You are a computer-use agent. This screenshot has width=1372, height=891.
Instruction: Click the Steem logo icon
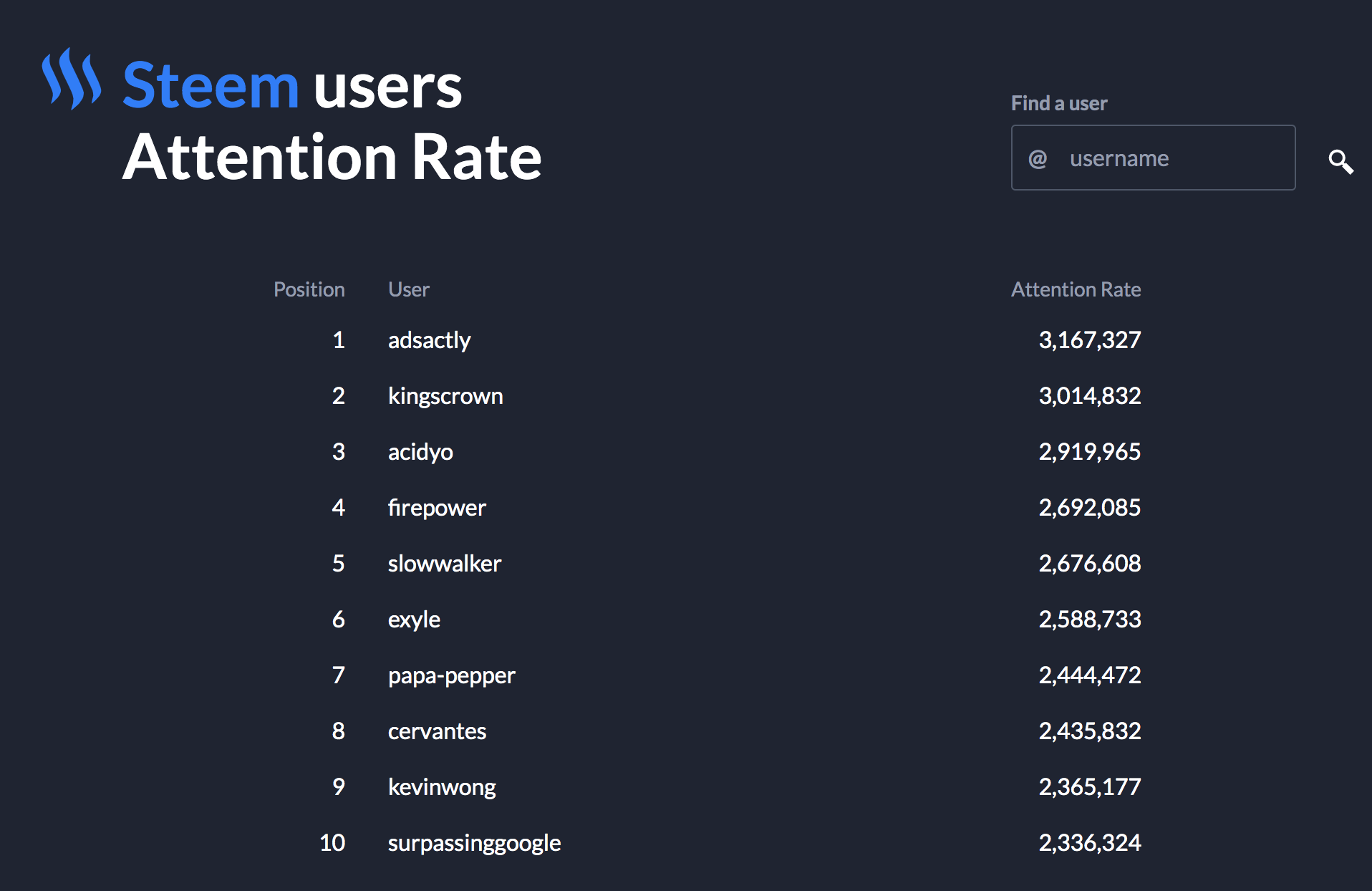(x=72, y=79)
